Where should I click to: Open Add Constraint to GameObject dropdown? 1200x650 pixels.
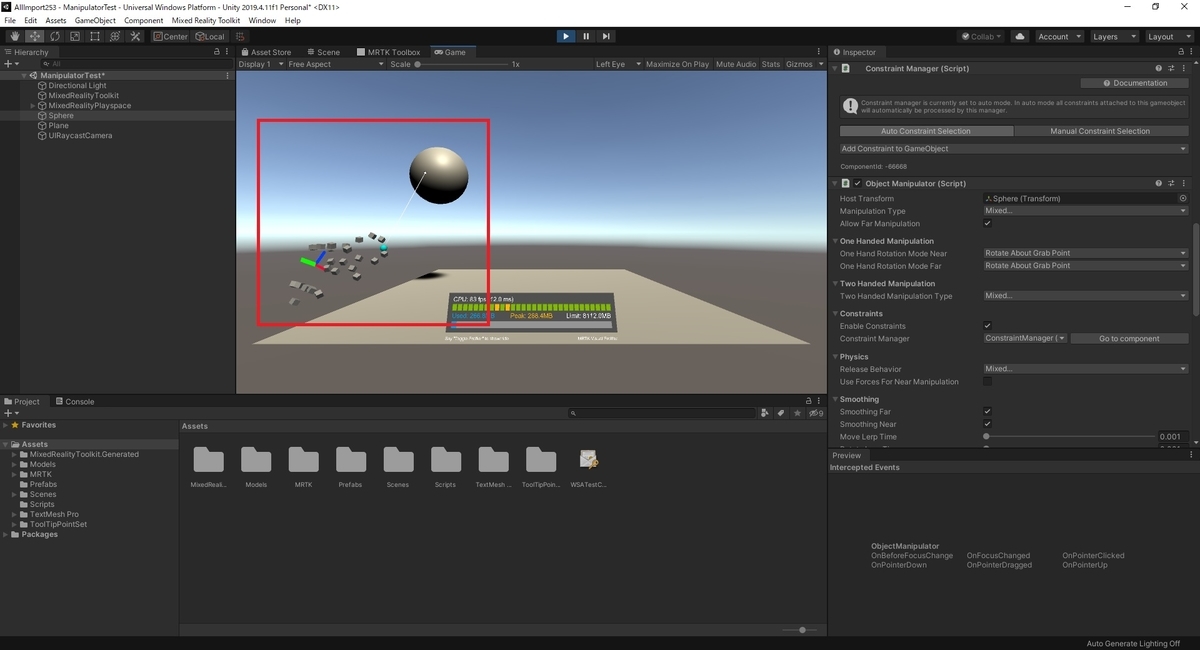1013,149
